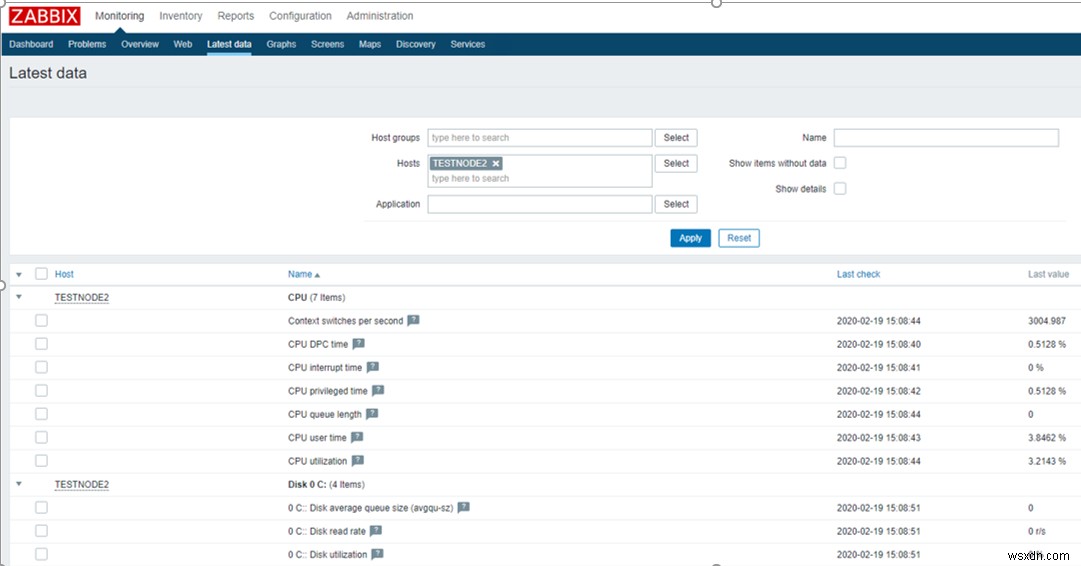Image resolution: width=1081 pixels, height=566 pixels.
Task: Sort by Last check column
Action: pos(858,274)
